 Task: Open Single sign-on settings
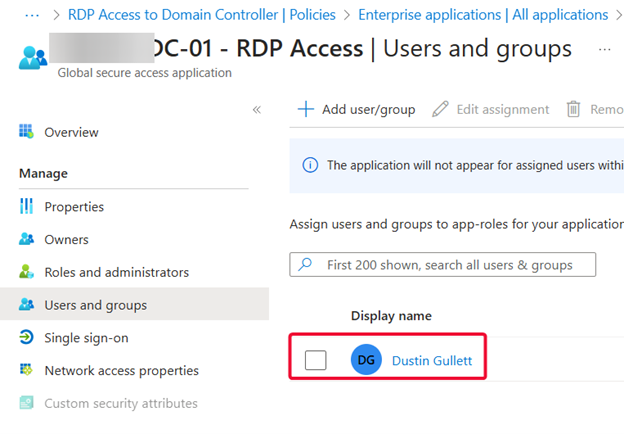click(86, 338)
